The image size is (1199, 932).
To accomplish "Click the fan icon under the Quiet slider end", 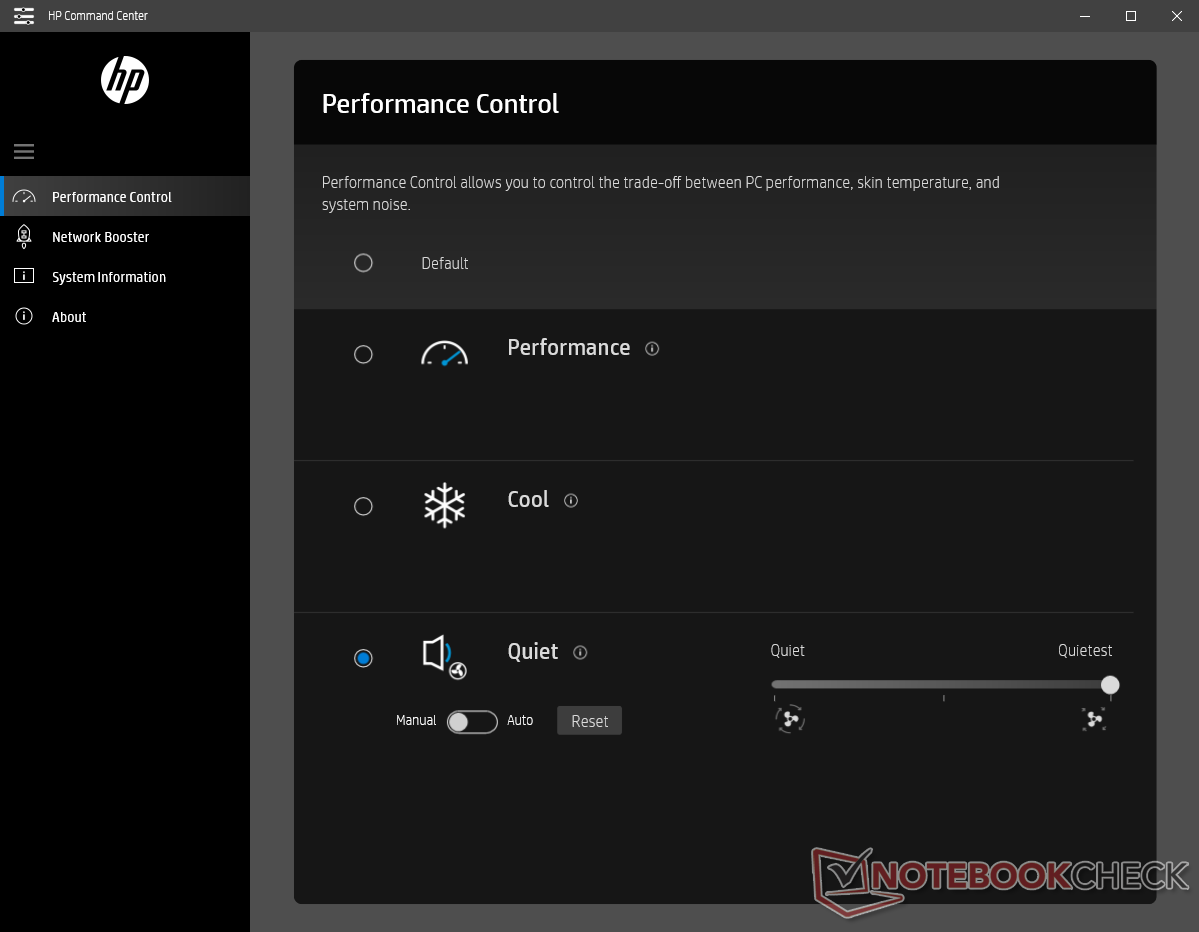I will coord(790,719).
